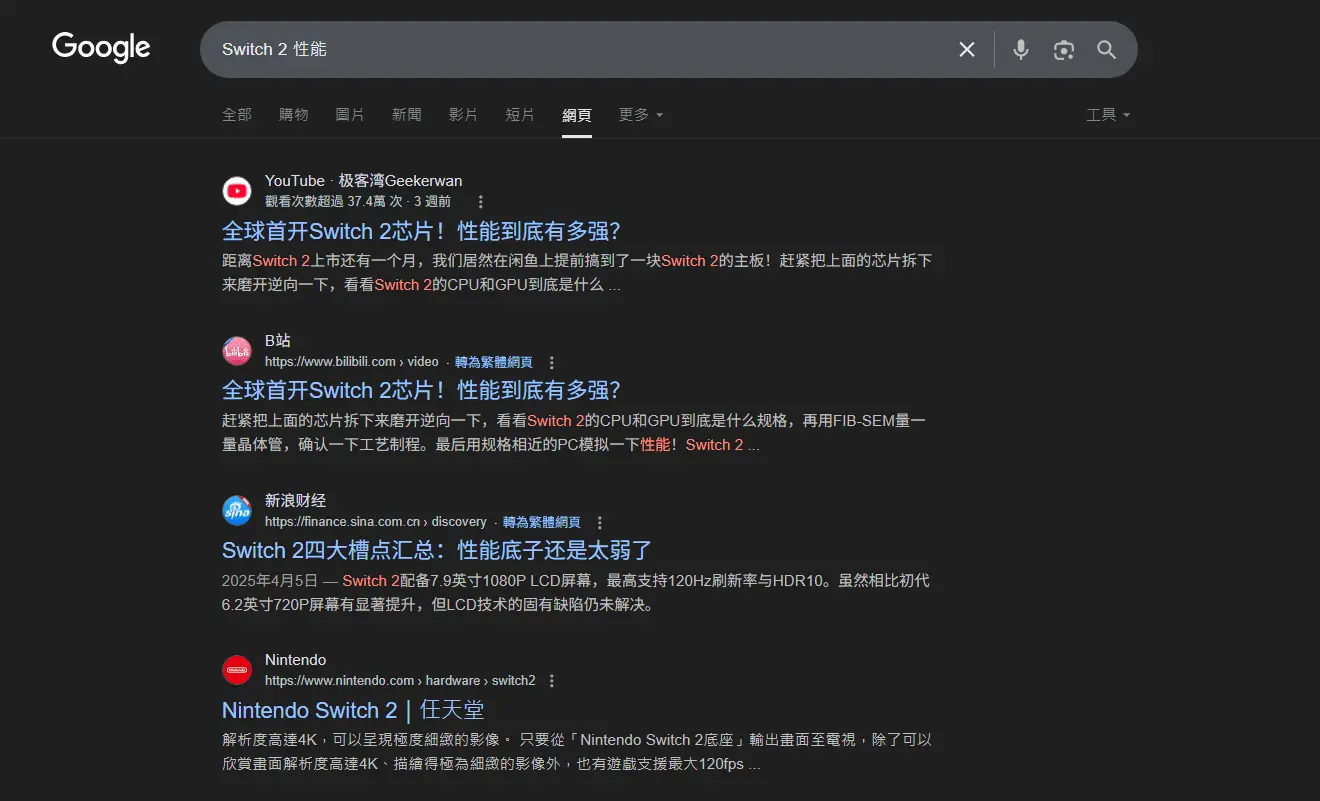Switch to the 新聞 news tab
This screenshot has height=801, width=1320.
tap(406, 115)
